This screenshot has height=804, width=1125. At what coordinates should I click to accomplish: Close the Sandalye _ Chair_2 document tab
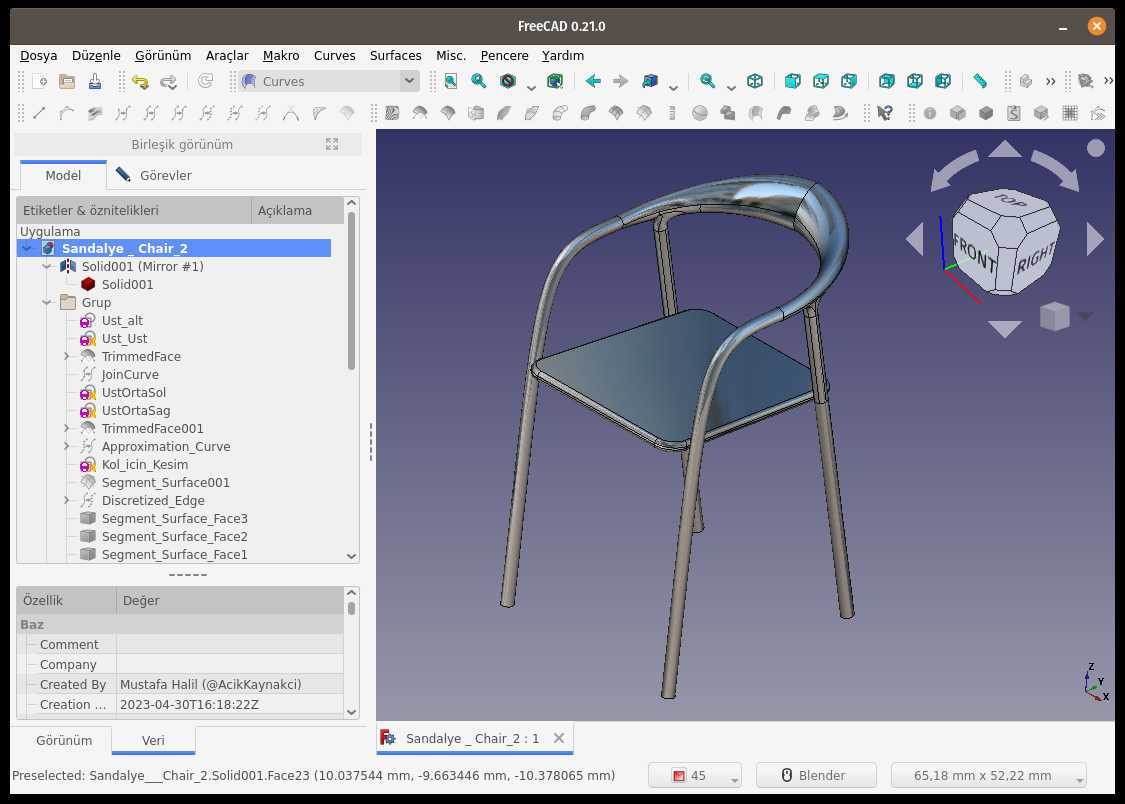[559, 738]
